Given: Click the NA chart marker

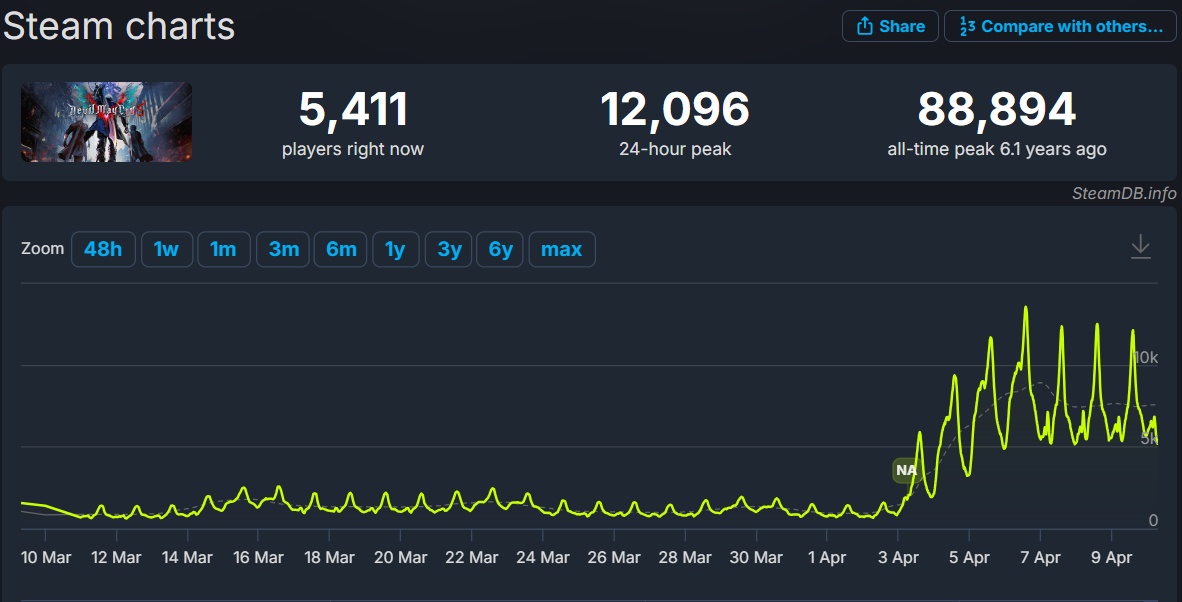Looking at the screenshot, I should point(905,470).
